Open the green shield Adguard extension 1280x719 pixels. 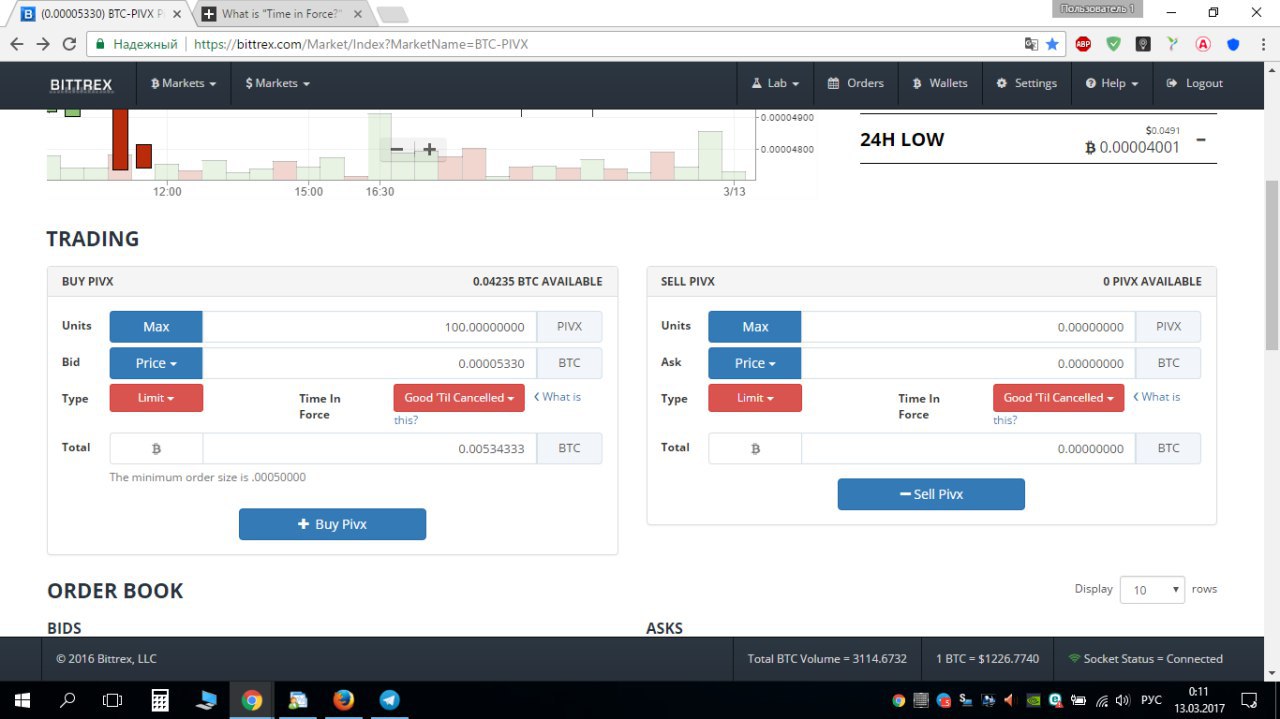[1113, 44]
